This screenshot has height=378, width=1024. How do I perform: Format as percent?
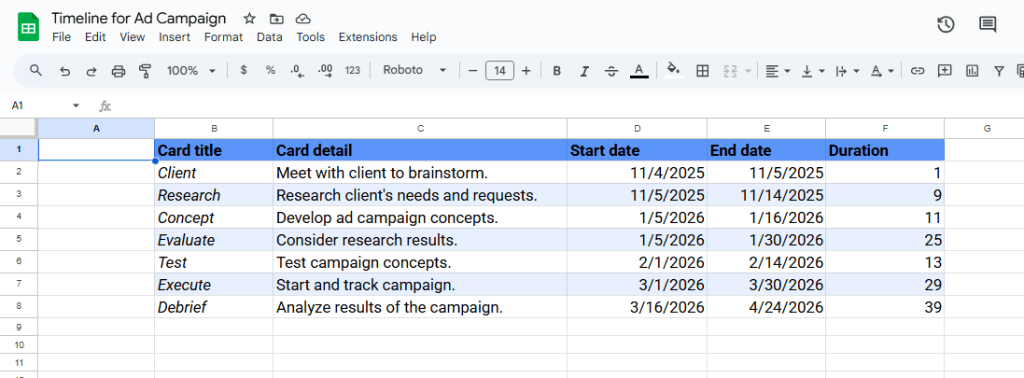(x=270, y=71)
